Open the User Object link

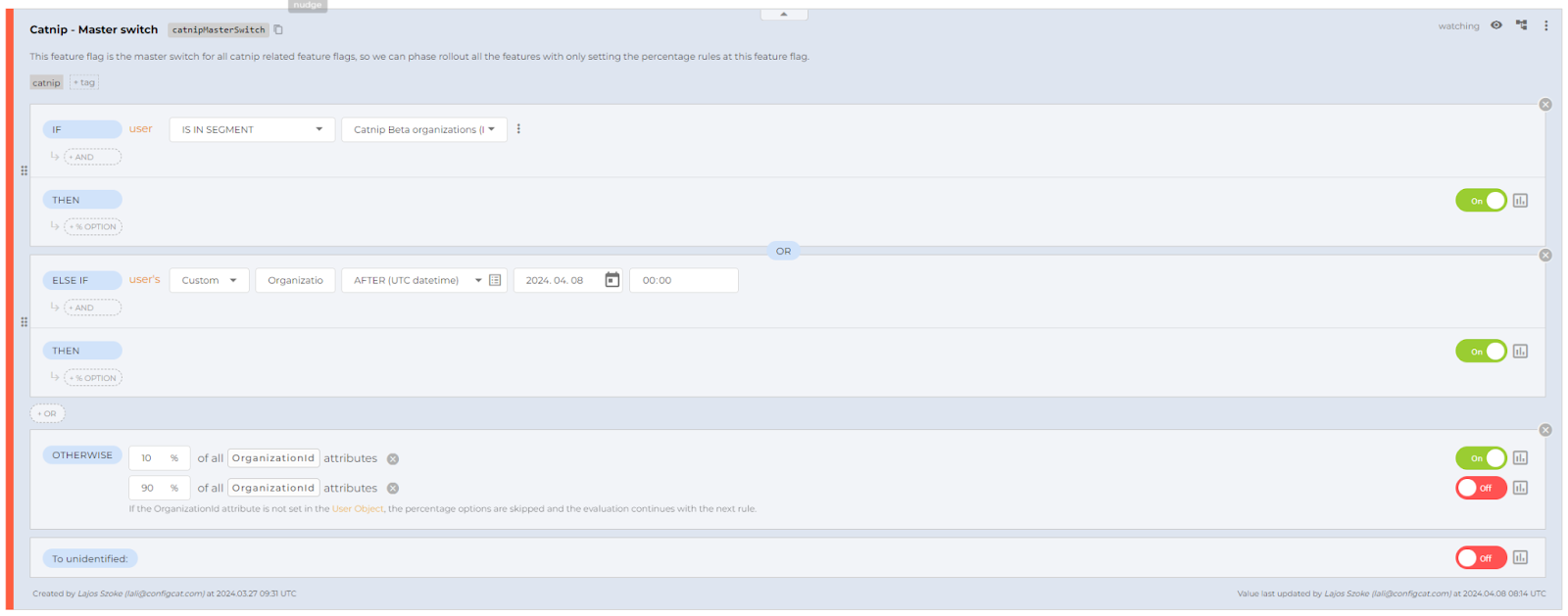click(x=358, y=509)
